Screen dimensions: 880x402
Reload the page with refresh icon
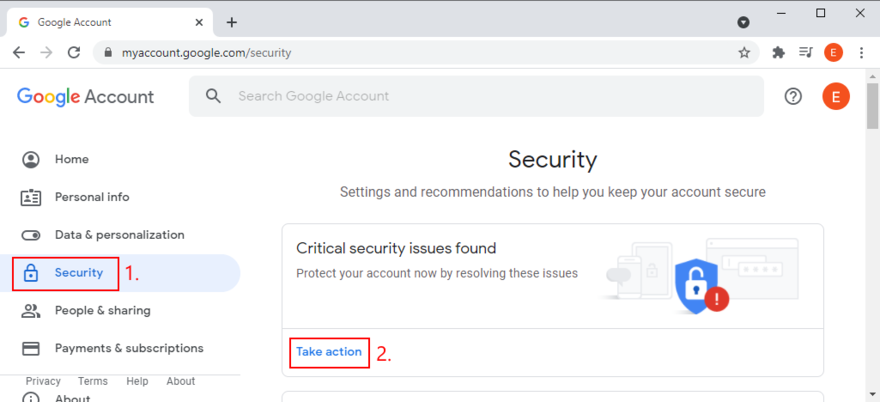pos(73,53)
